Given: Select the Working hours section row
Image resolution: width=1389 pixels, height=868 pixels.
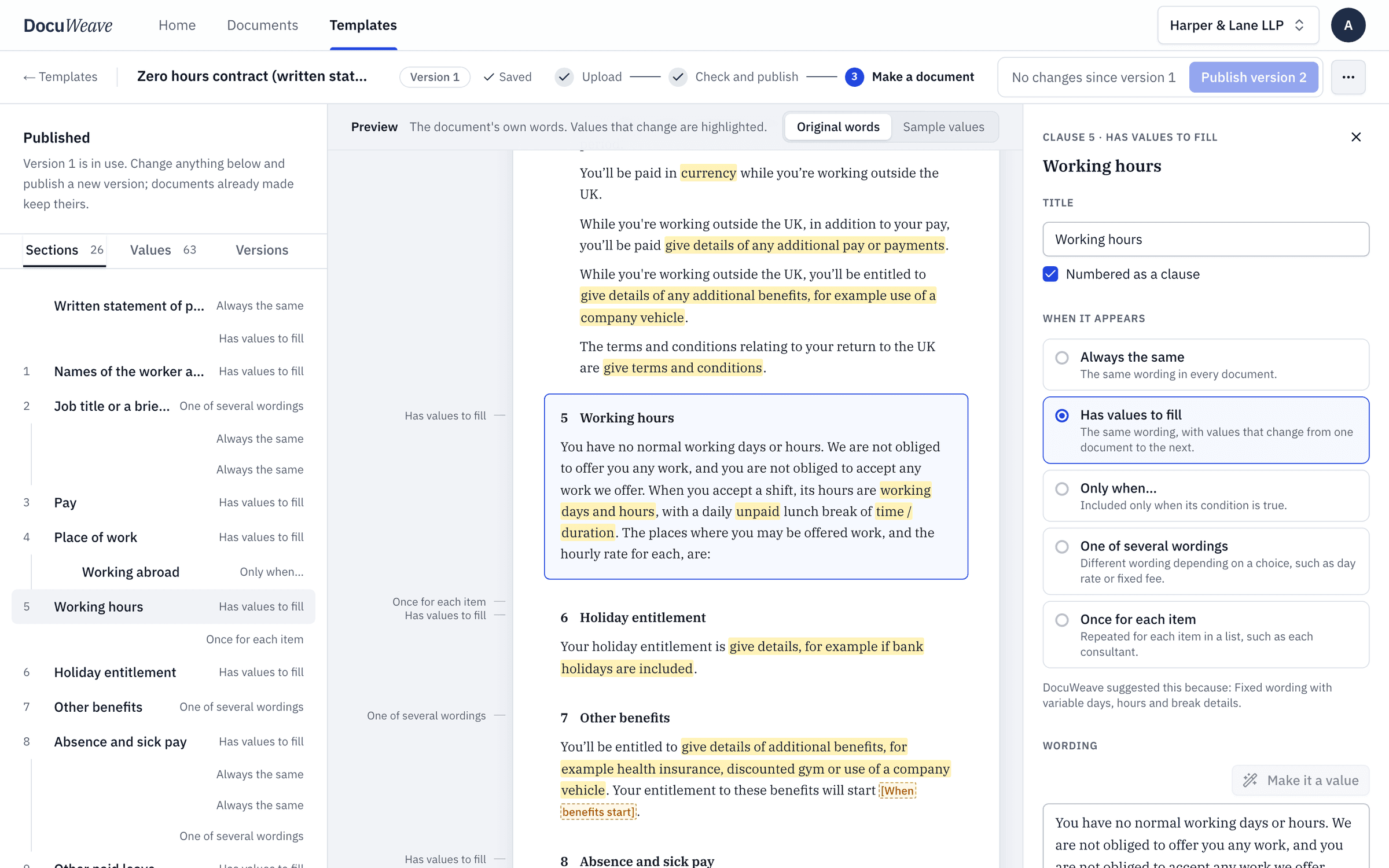Looking at the screenshot, I should tap(163, 606).
